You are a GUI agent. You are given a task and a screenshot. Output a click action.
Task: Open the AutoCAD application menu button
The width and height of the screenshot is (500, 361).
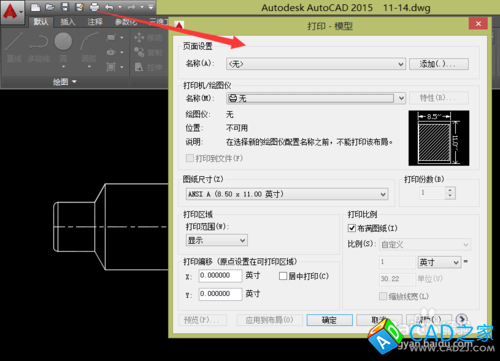coord(13,12)
